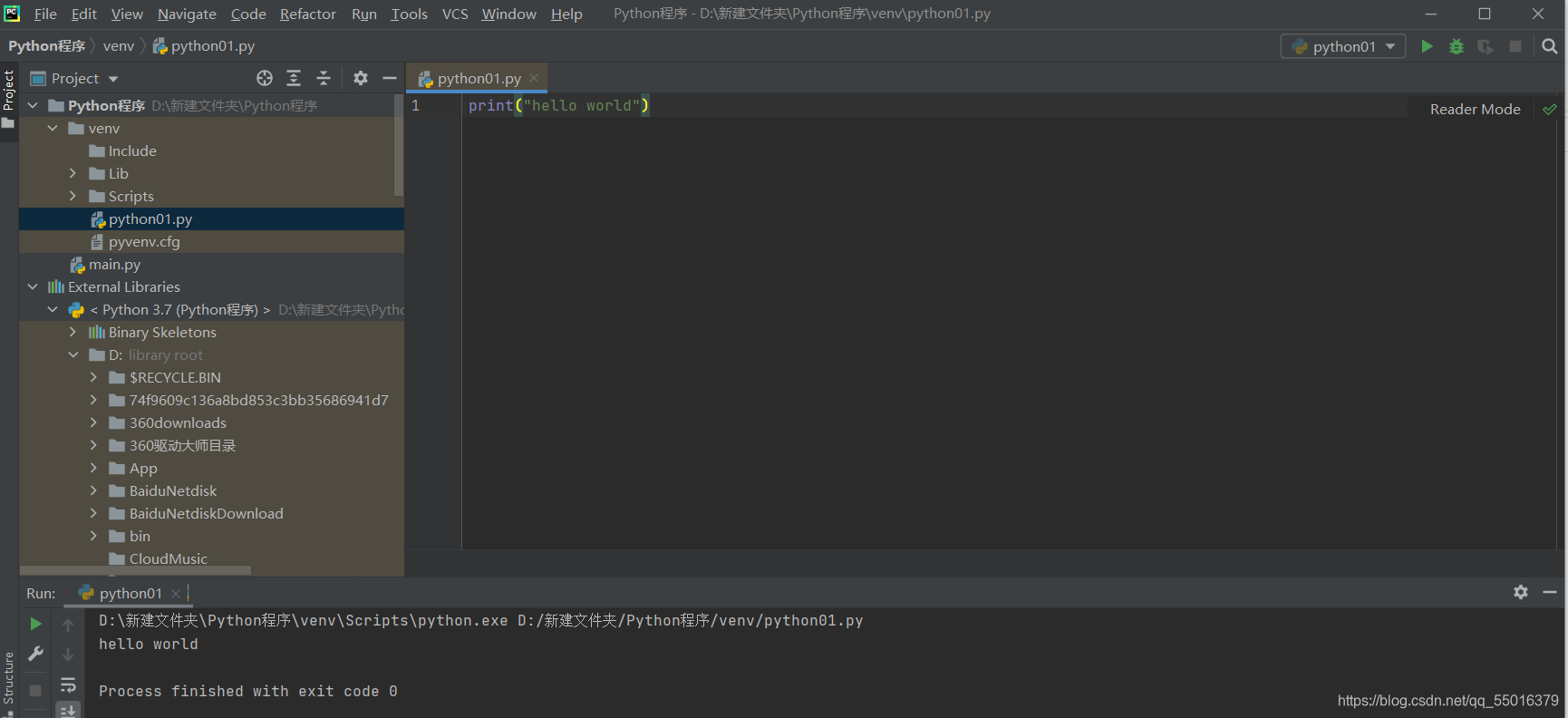Image resolution: width=1568 pixels, height=718 pixels.
Task: Open the VCS menu
Action: (455, 14)
